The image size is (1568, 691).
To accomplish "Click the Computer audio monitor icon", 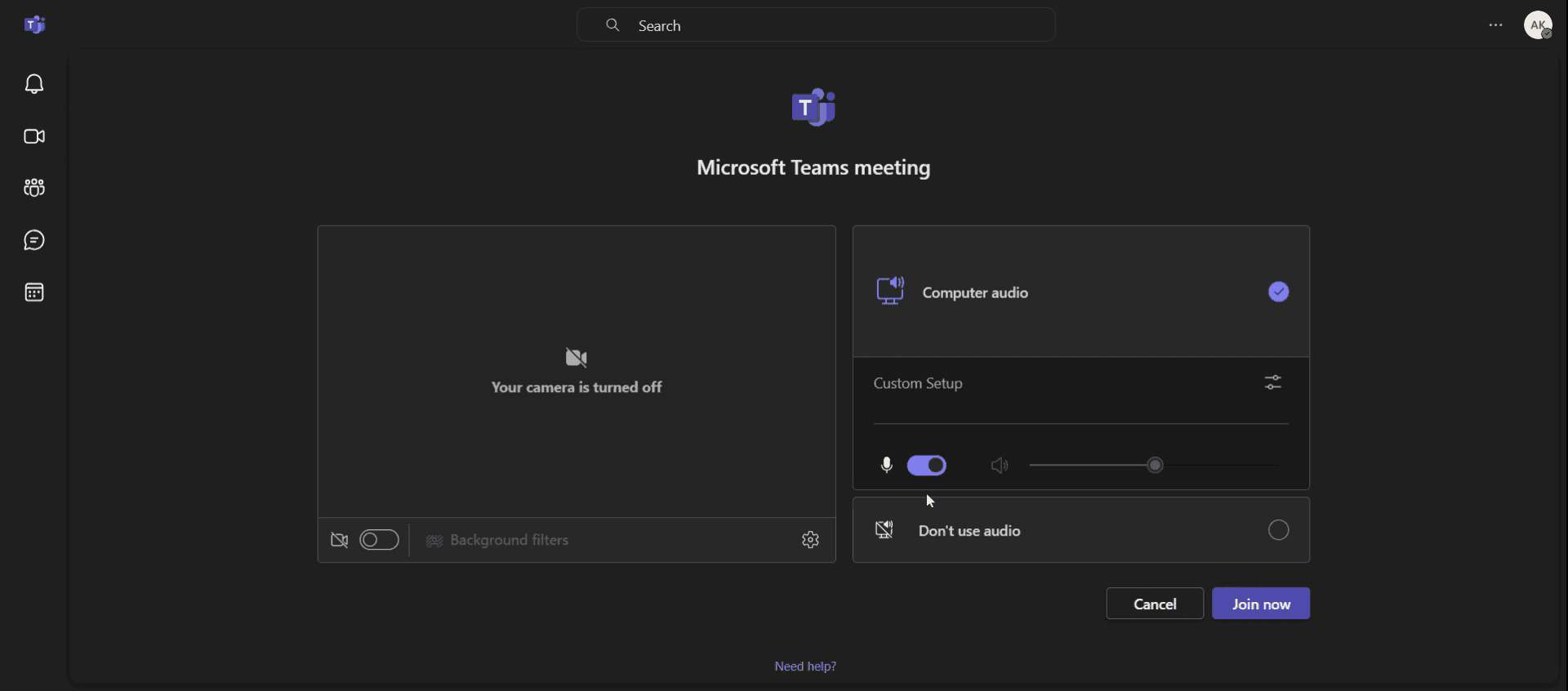I will (890, 291).
